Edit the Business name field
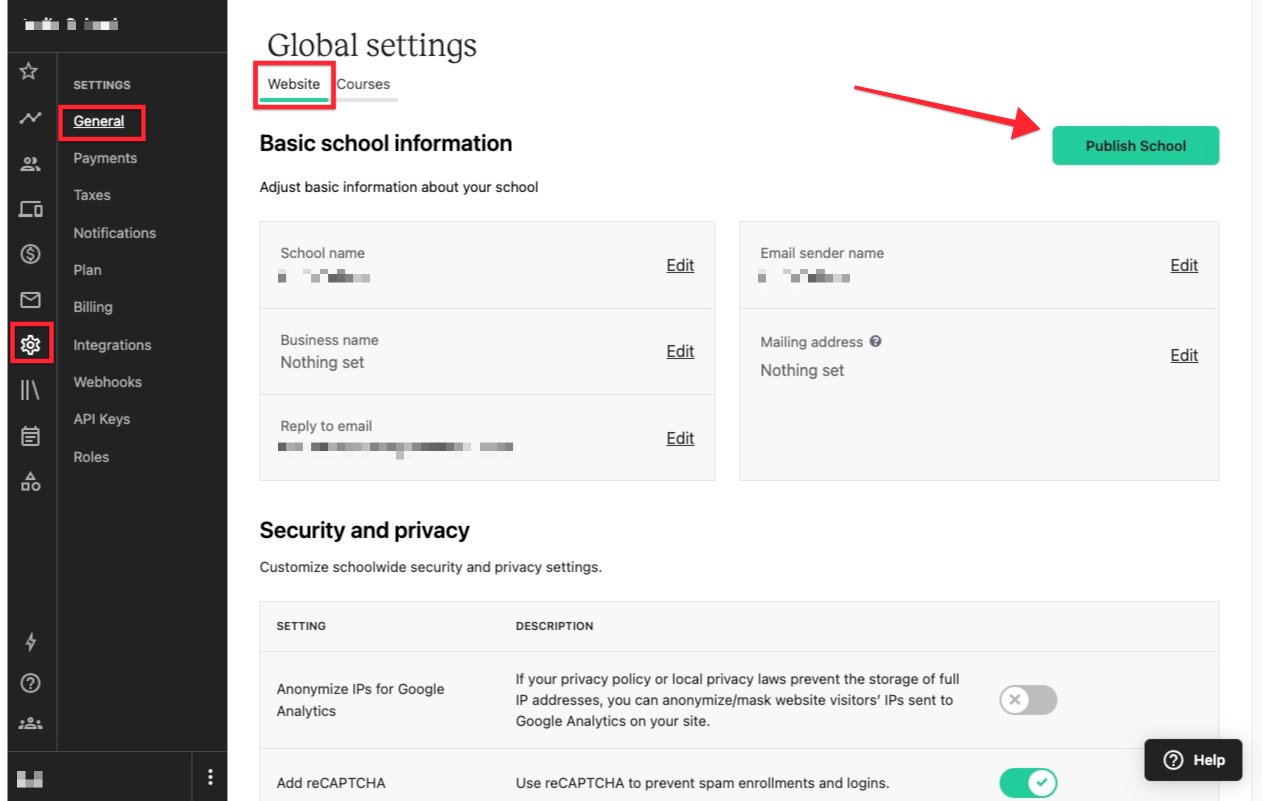 pos(680,351)
